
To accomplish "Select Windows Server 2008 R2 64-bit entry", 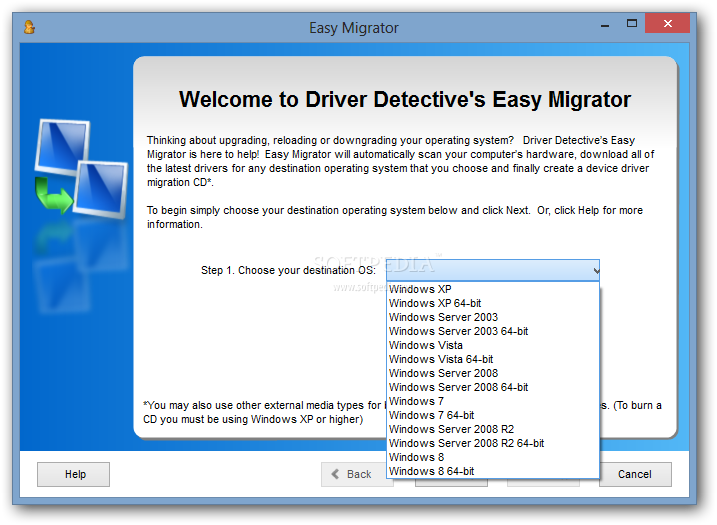I will click(492, 443).
